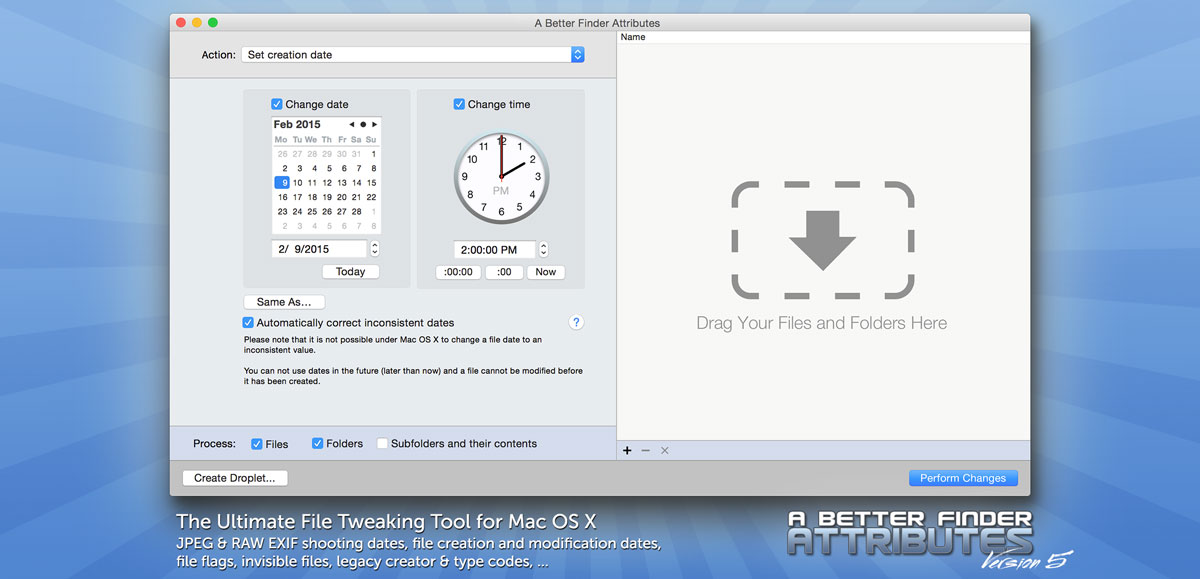Zoom the window with green button

point(213,23)
